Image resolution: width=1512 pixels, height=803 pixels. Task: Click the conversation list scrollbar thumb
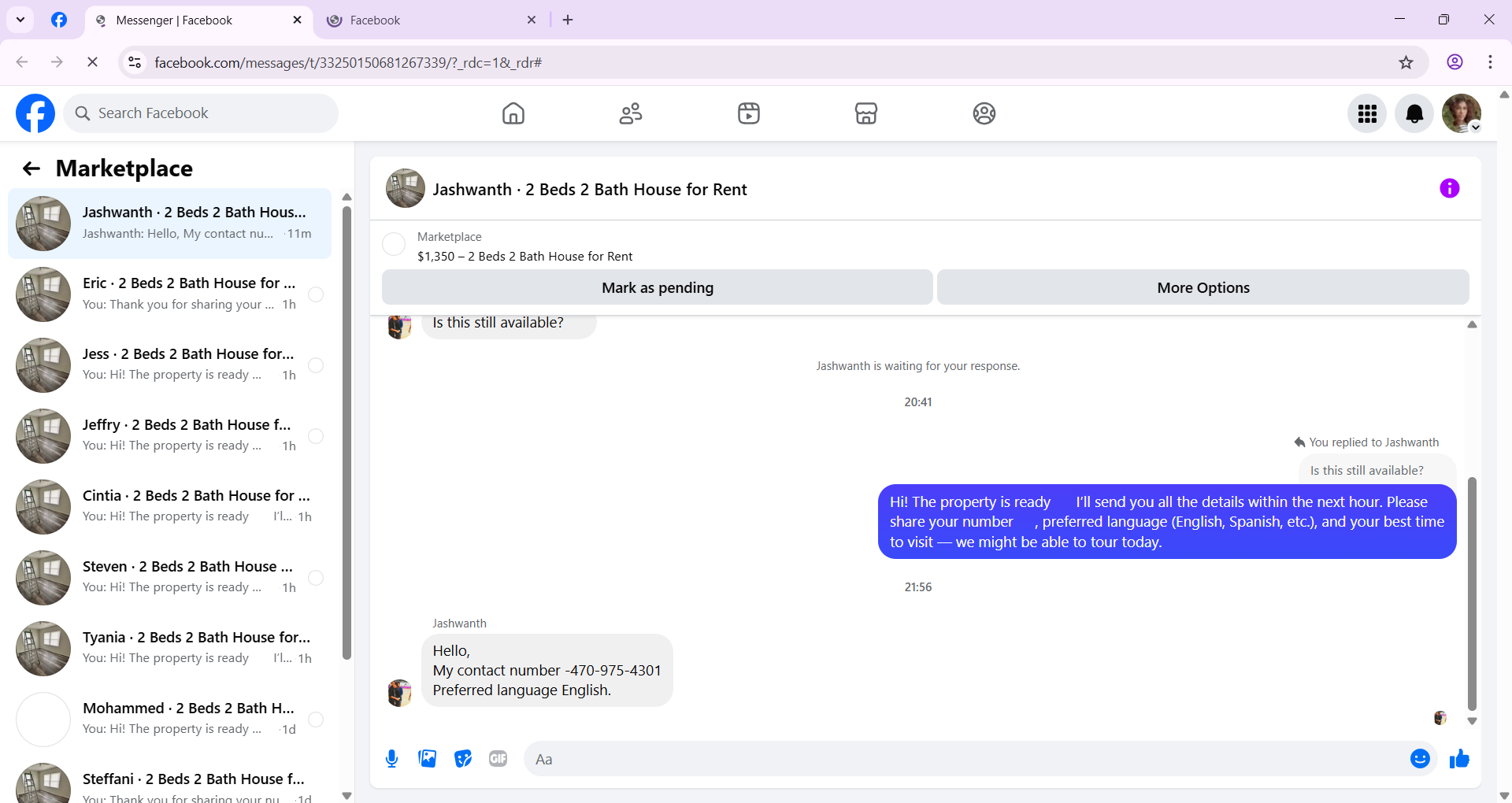(346, 432)
